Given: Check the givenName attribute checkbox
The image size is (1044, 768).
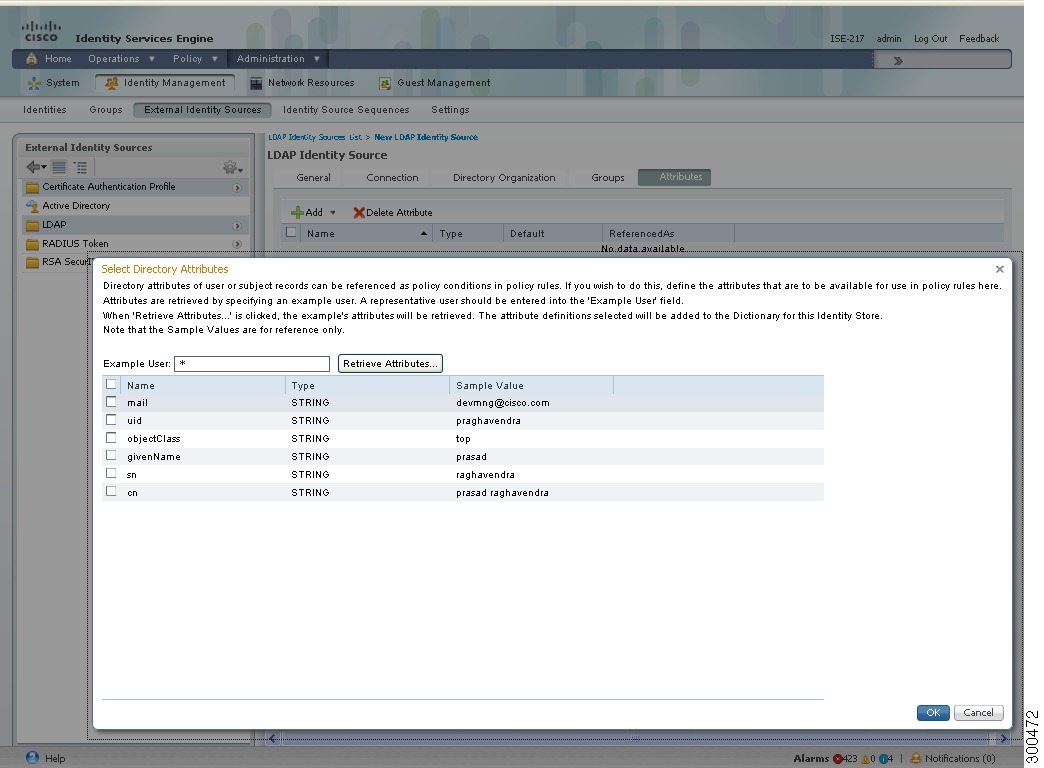Looking at the screenshot, I should 111,456.
